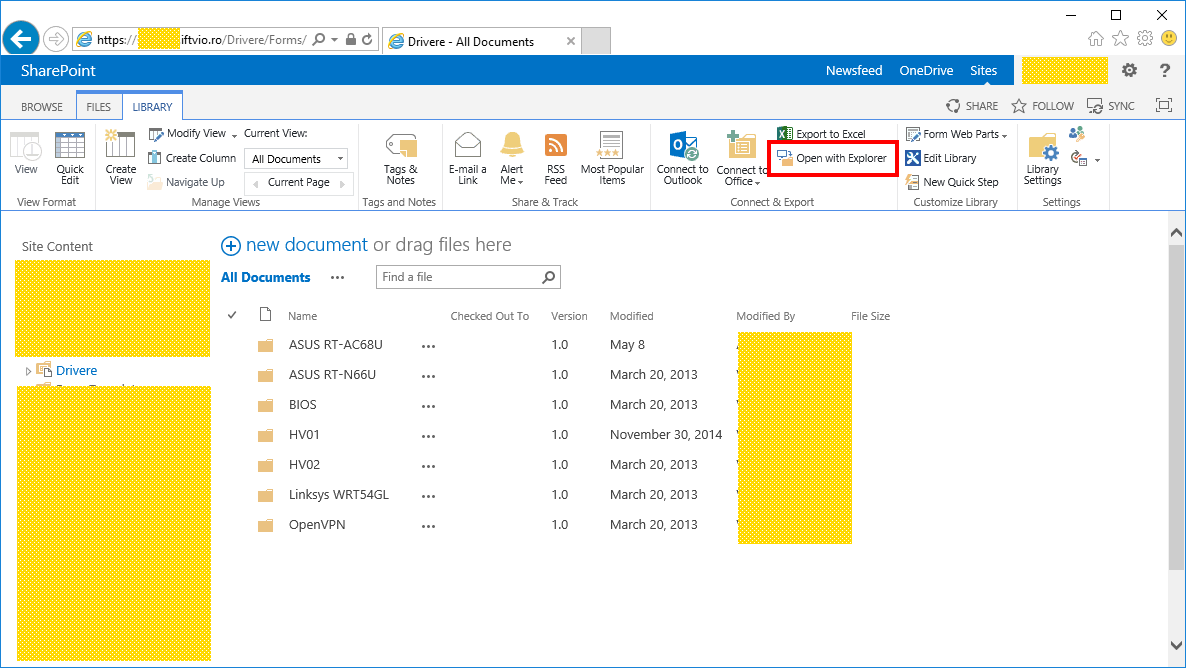Click the search magnifier in Find a file

point(549,277)
